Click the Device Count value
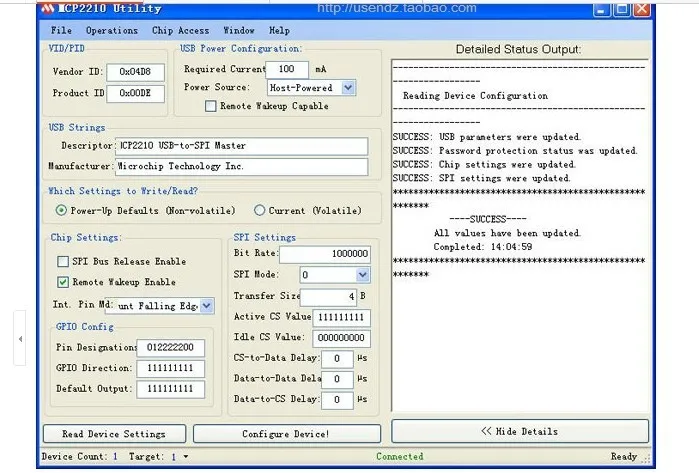Screen dimensions: 699x473 (115, 457)
